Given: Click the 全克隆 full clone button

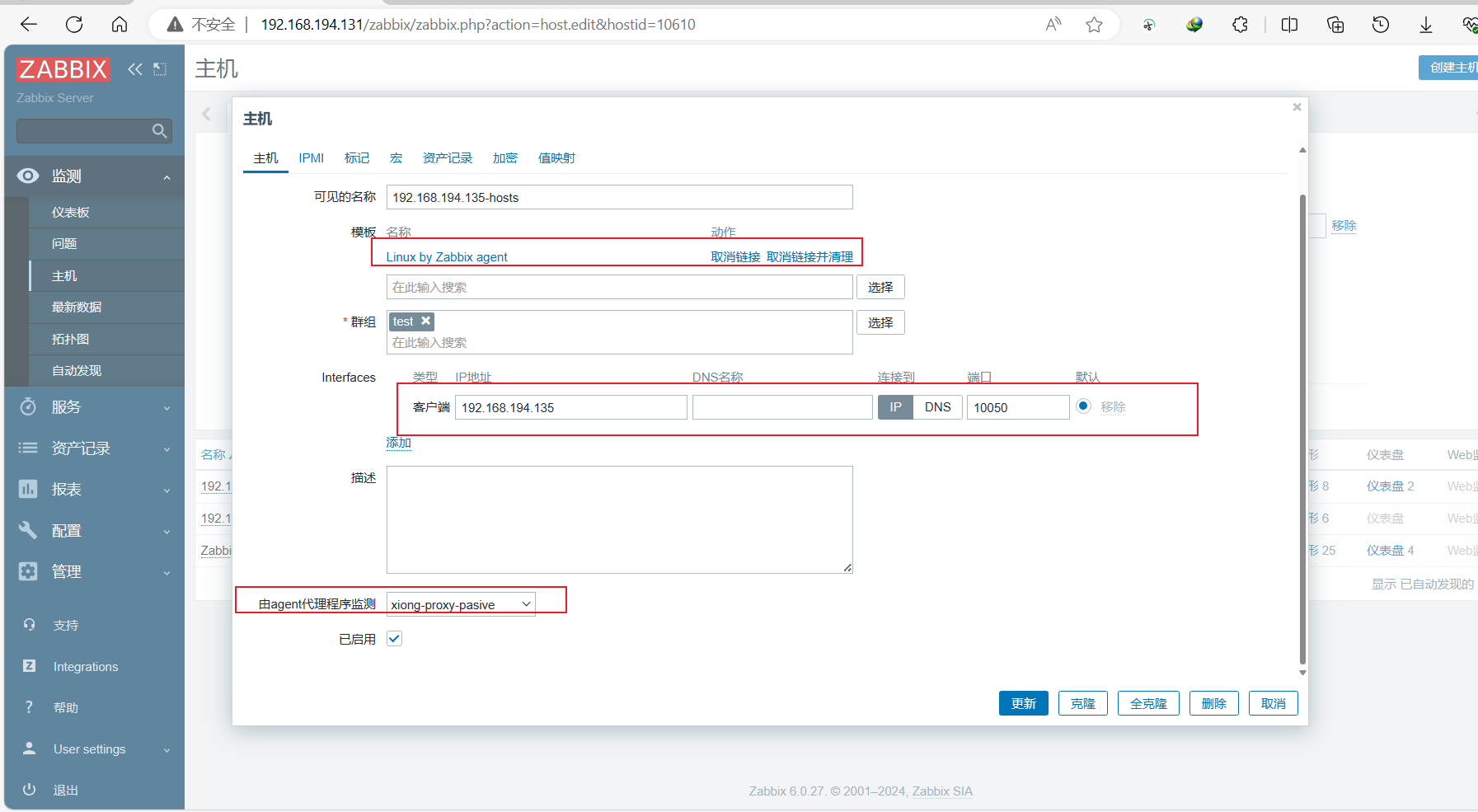Looking at the screenshot, I should [1148, 703].
